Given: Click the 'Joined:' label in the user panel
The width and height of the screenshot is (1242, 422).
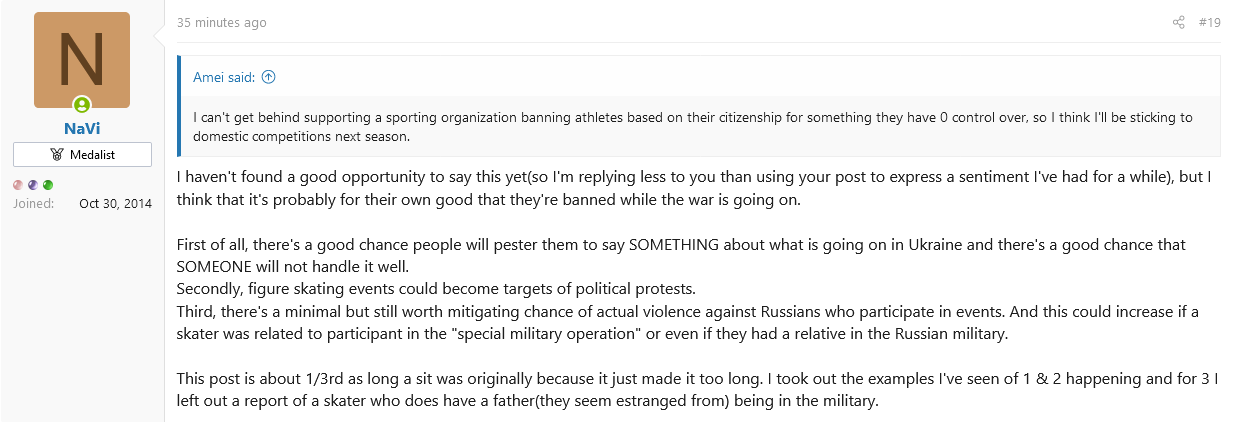Looking at the screenshot, I should coord(33,204).
